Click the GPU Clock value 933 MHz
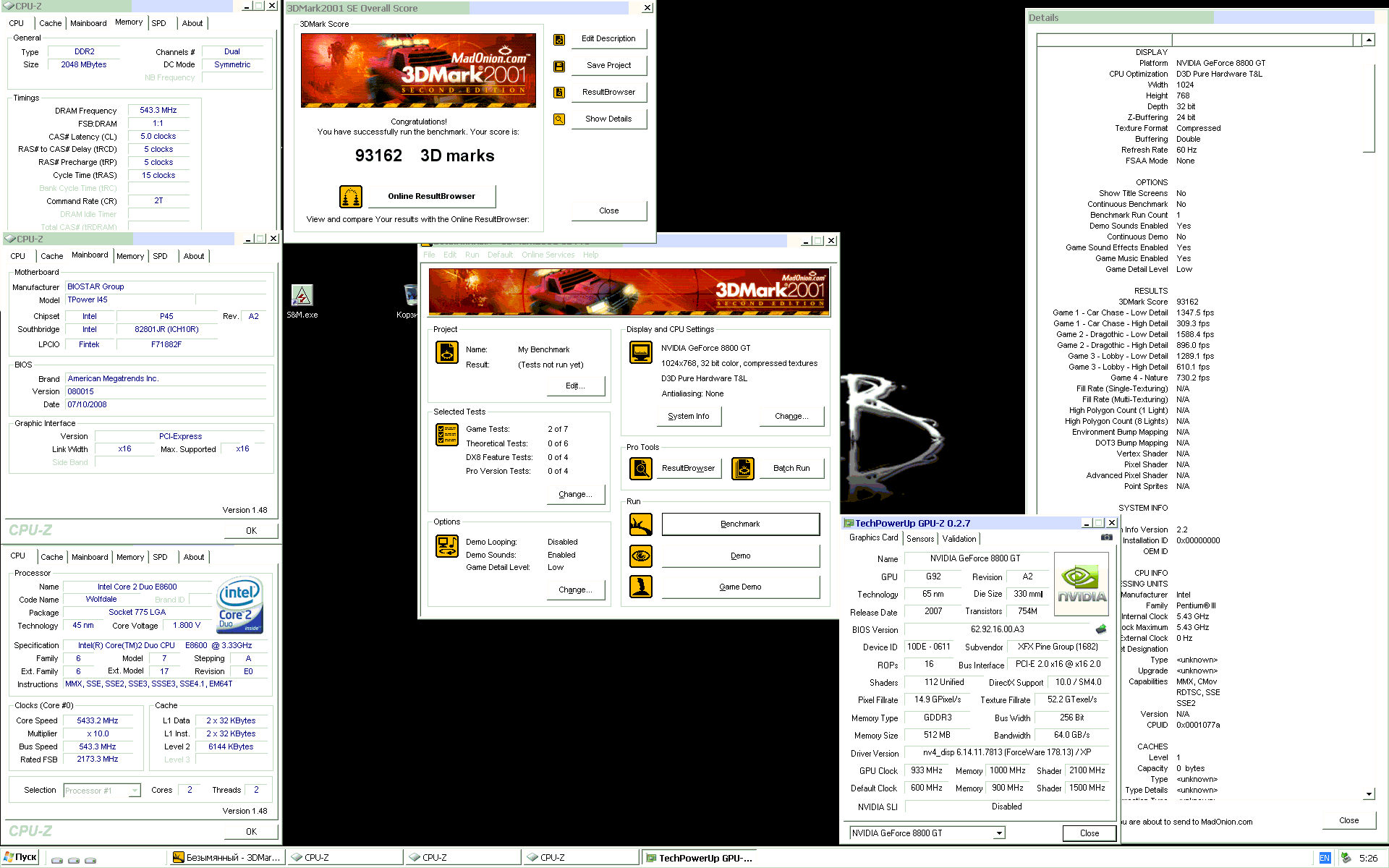Image resolution: width=1389 pixels, height=868 pixels. pyautogui.click(x=926, y=770)
